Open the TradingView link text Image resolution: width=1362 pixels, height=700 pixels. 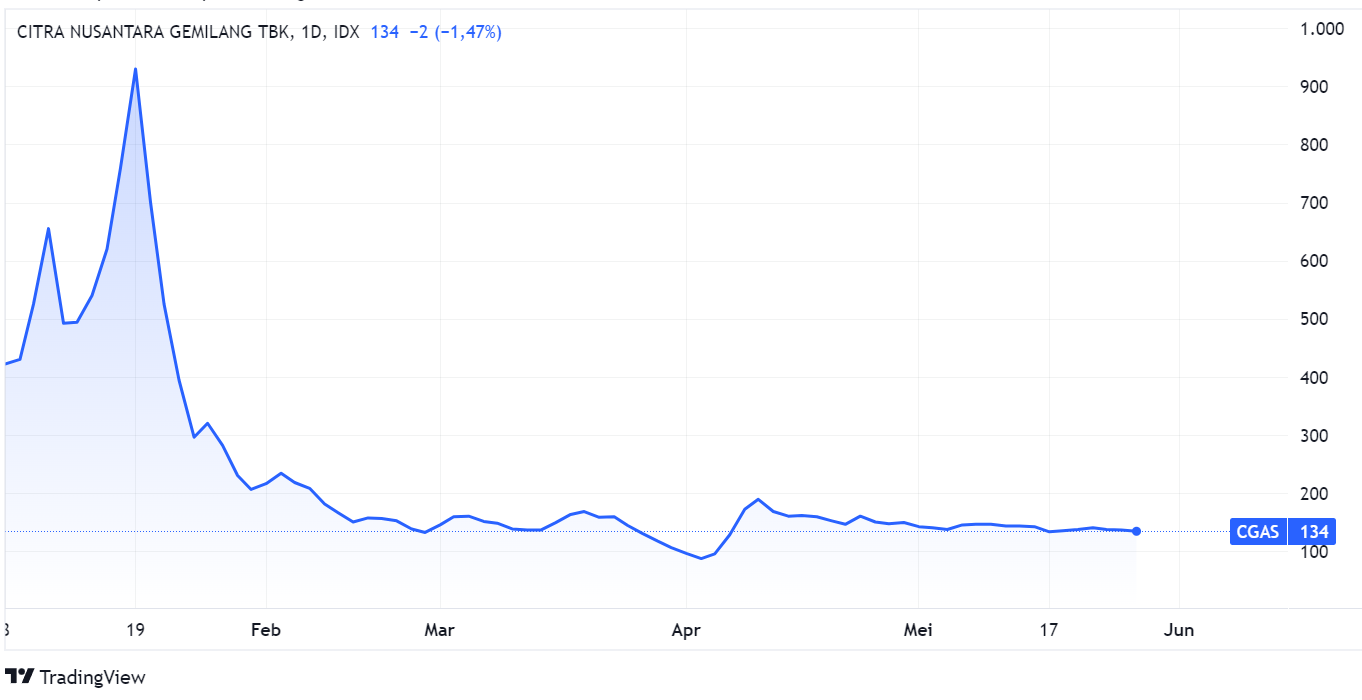pos(92,677)
